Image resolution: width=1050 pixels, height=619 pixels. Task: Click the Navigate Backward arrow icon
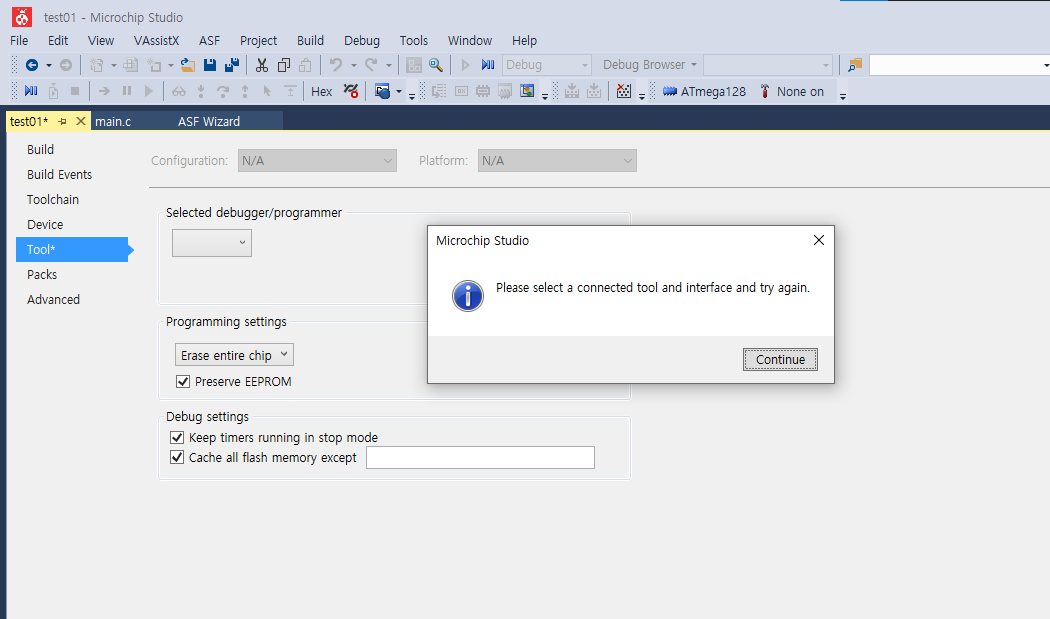(31, 65)
